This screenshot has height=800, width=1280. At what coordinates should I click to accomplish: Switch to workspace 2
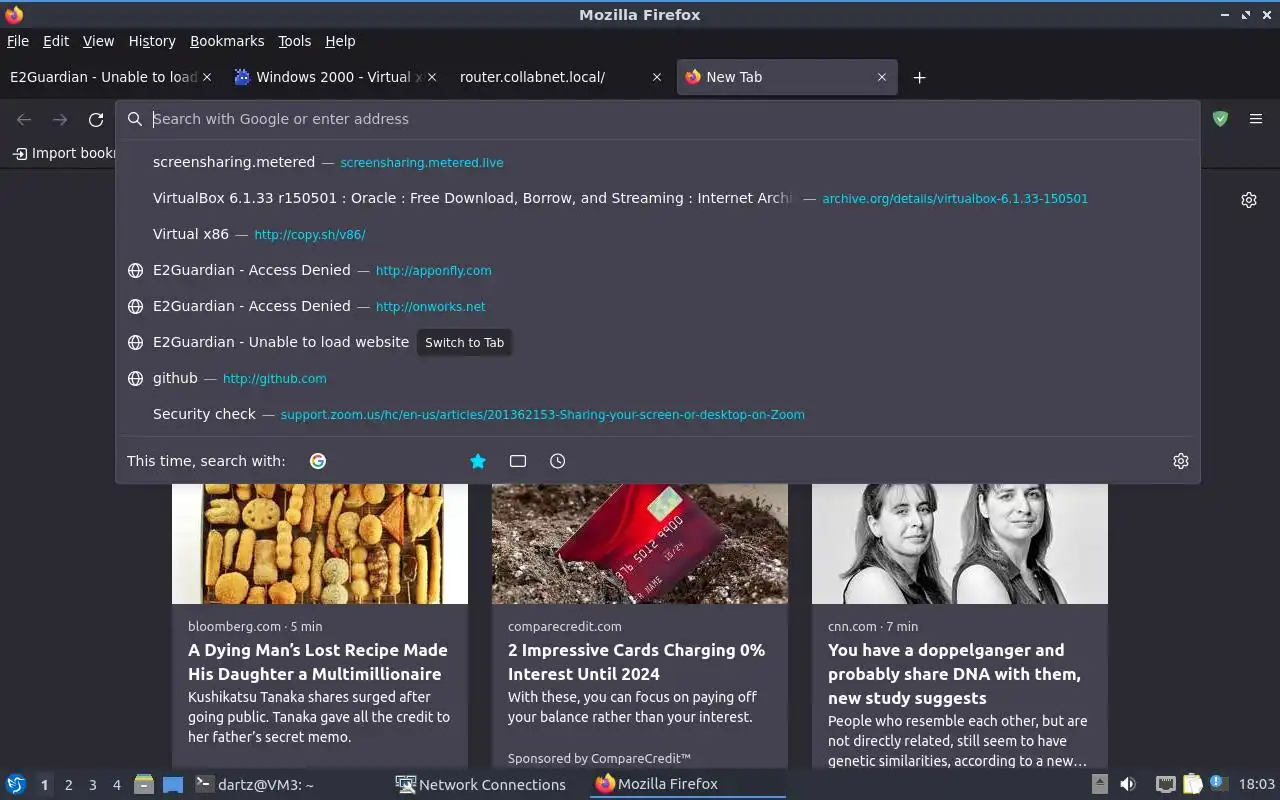pyautogui.click(x=68, y=785)
